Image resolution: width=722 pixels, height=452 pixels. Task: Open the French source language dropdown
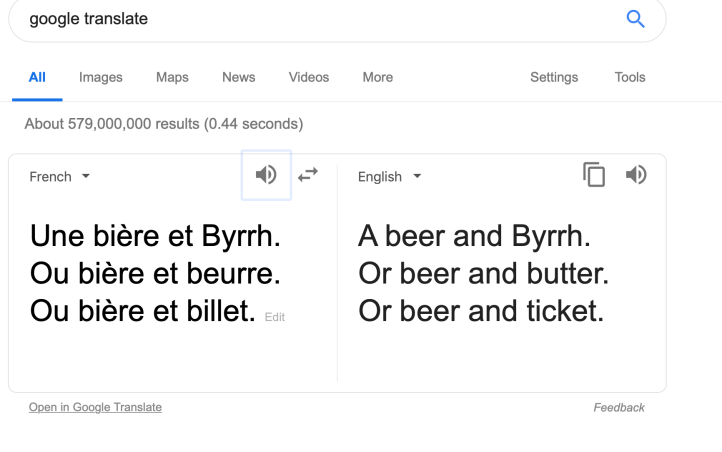coord(59,177)
